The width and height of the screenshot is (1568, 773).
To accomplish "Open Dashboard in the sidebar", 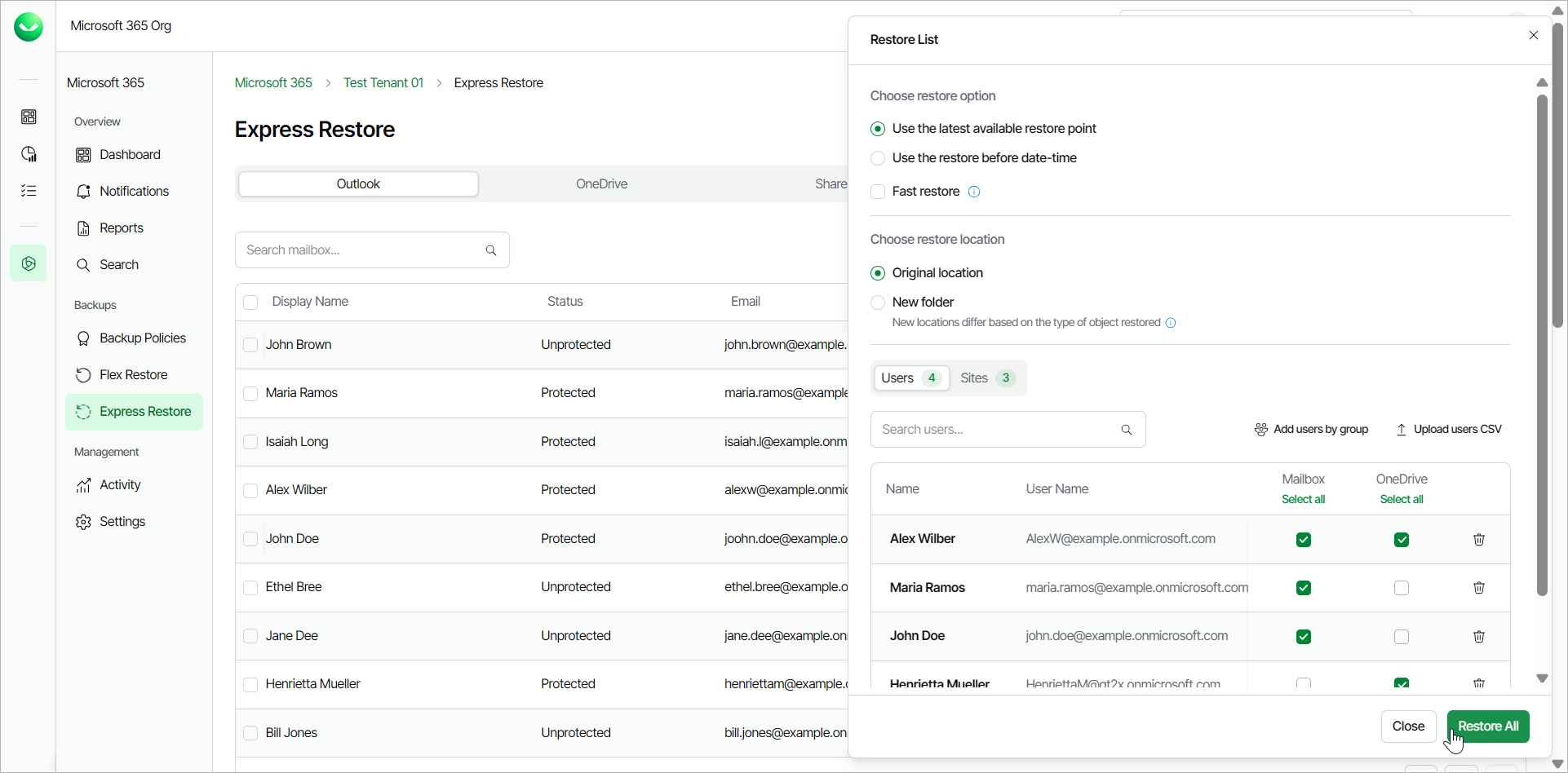I will 134,154.
